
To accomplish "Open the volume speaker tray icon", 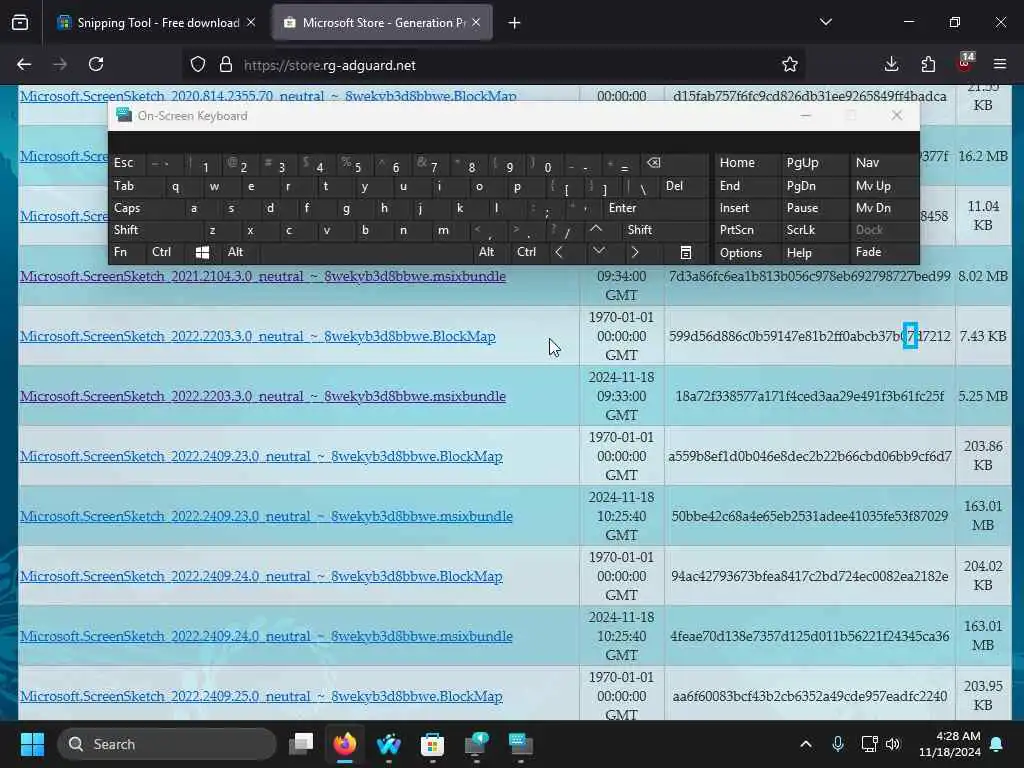I will coord(893,744).
